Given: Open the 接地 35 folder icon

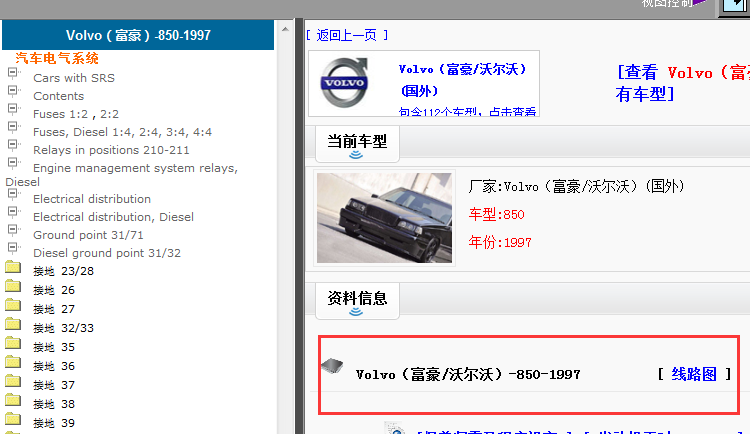Looking at the screenshot, I should tap(13, 343).
